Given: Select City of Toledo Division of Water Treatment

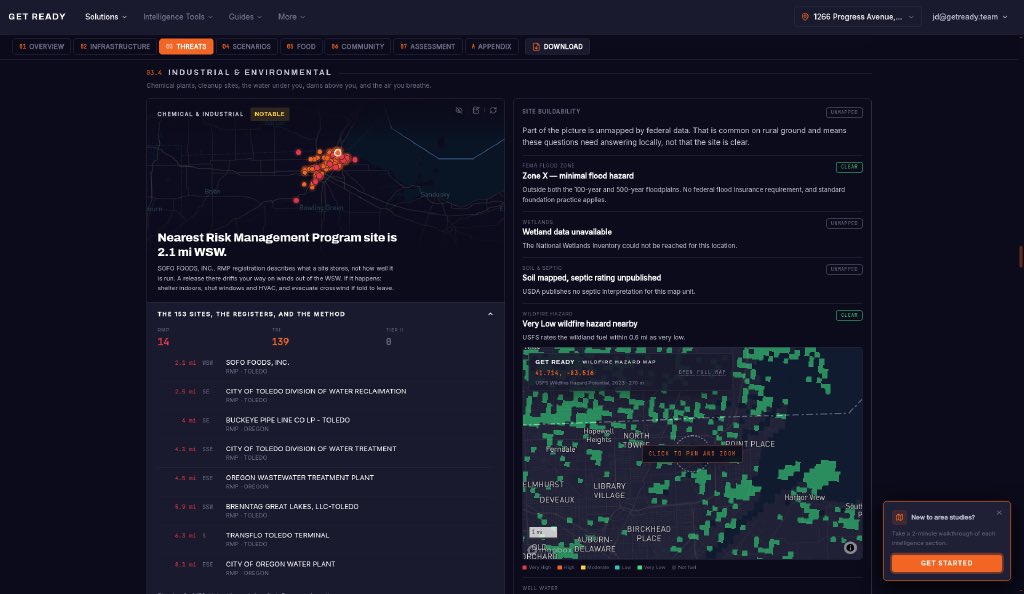Looking at the screenshot, I should (325, 452).
